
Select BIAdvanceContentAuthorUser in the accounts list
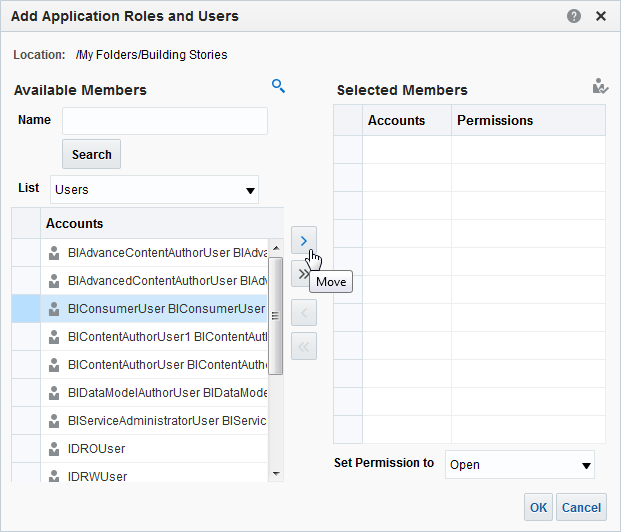click(158, 253)
